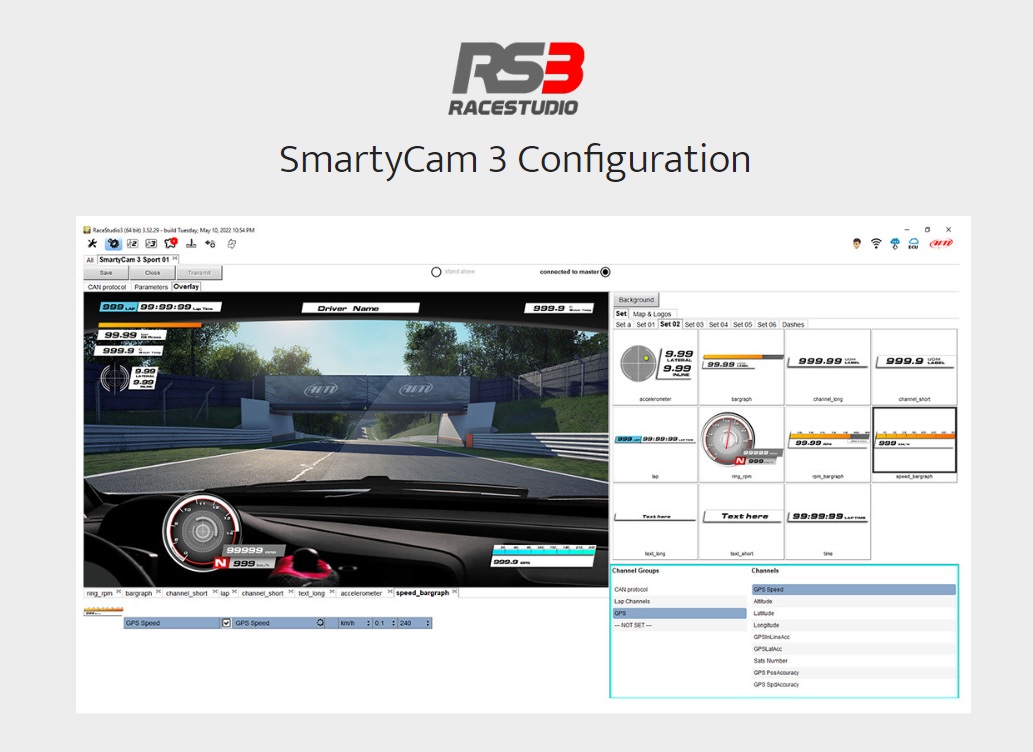This screenshot has width=1033, height=752.
Task: Select the channel_short widget thumbnail
Action: (914, 367)
